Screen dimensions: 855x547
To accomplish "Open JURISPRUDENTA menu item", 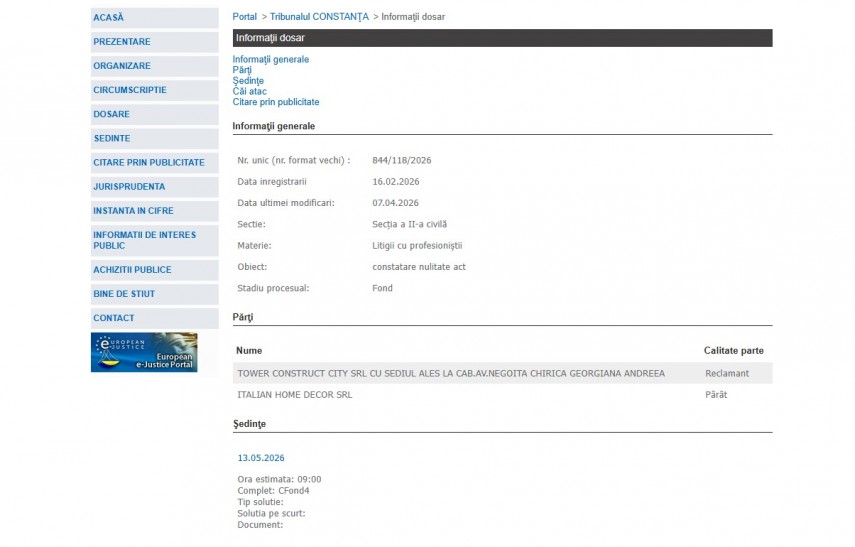I will point(129,186).
